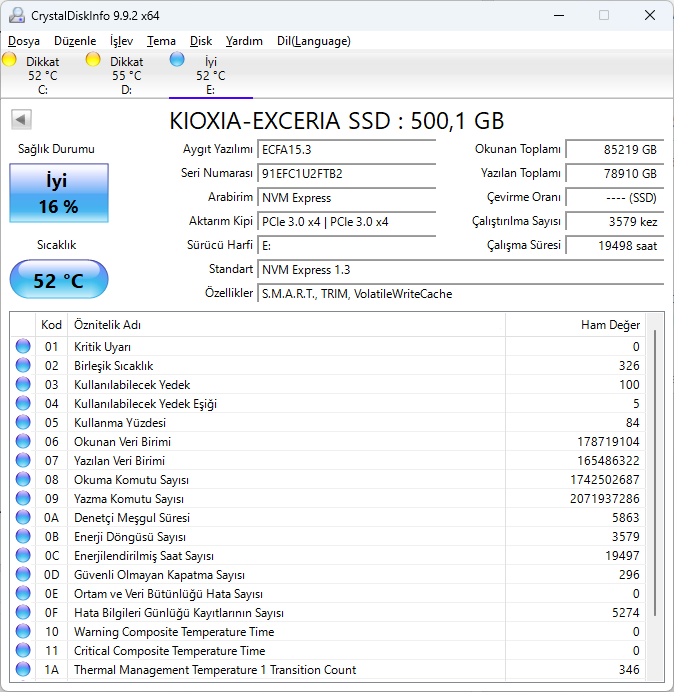Select drive E: İyi tab
The image size is (674, 692).
211,75
